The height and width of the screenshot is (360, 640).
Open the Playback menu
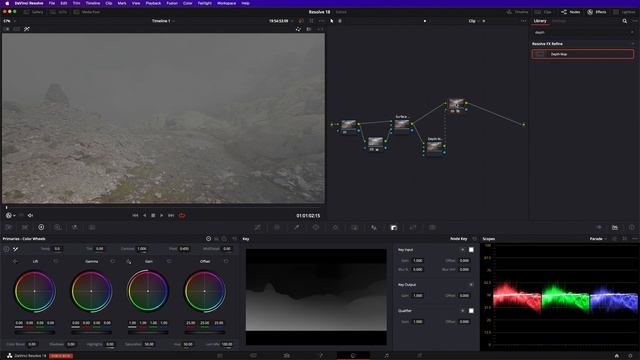coord(153,3)
